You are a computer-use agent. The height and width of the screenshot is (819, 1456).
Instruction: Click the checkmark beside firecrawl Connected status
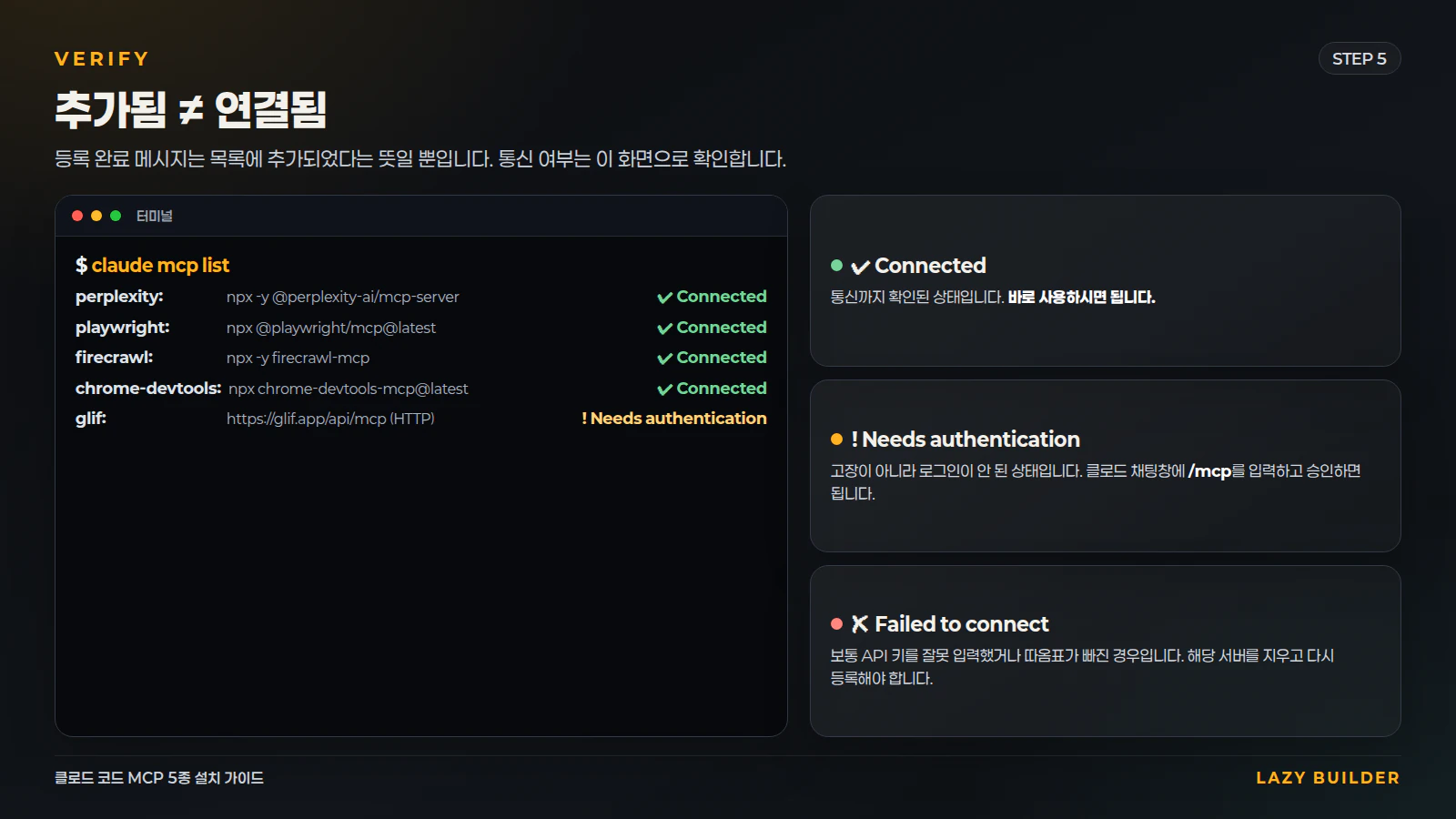click(x=665, y=359)
